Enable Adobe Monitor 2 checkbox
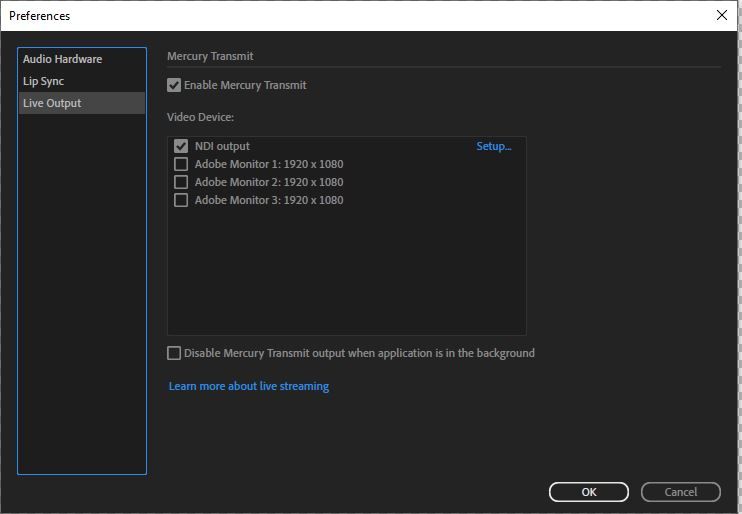Screen dimensions: 742x514 pyautogui.click(x=181, y=182)
